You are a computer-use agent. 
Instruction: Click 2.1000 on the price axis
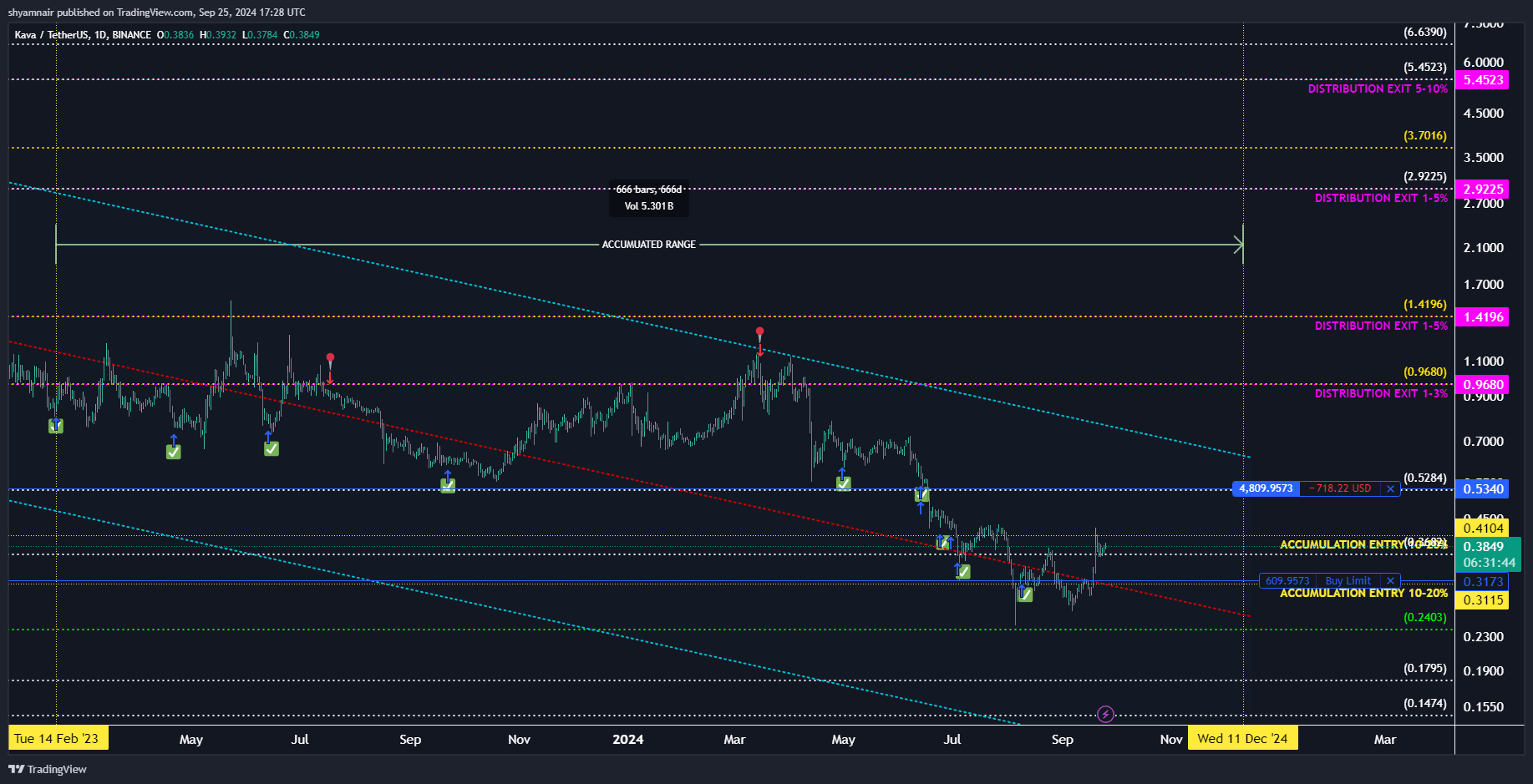coord(1483,248)
